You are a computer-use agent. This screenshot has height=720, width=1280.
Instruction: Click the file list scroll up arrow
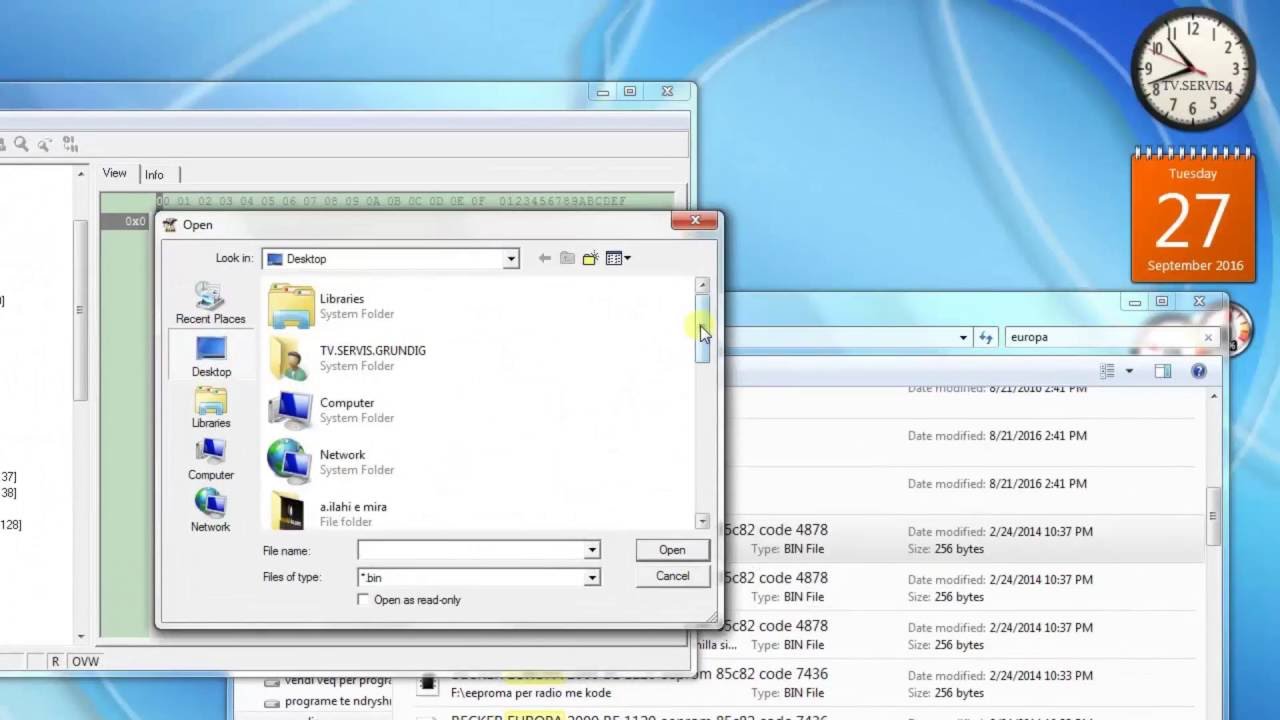703,285
